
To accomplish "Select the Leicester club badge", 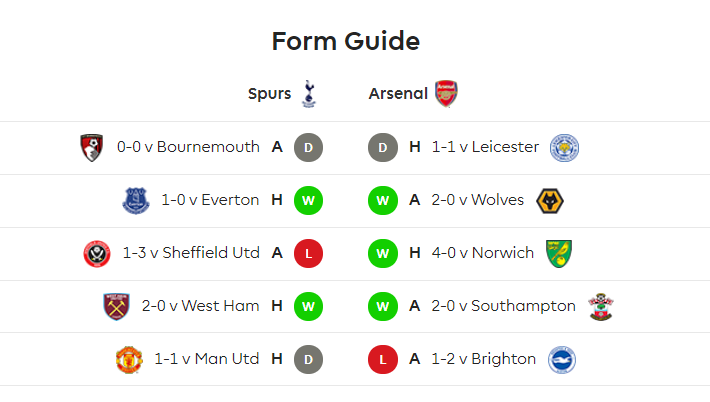I will click(564, 148).
